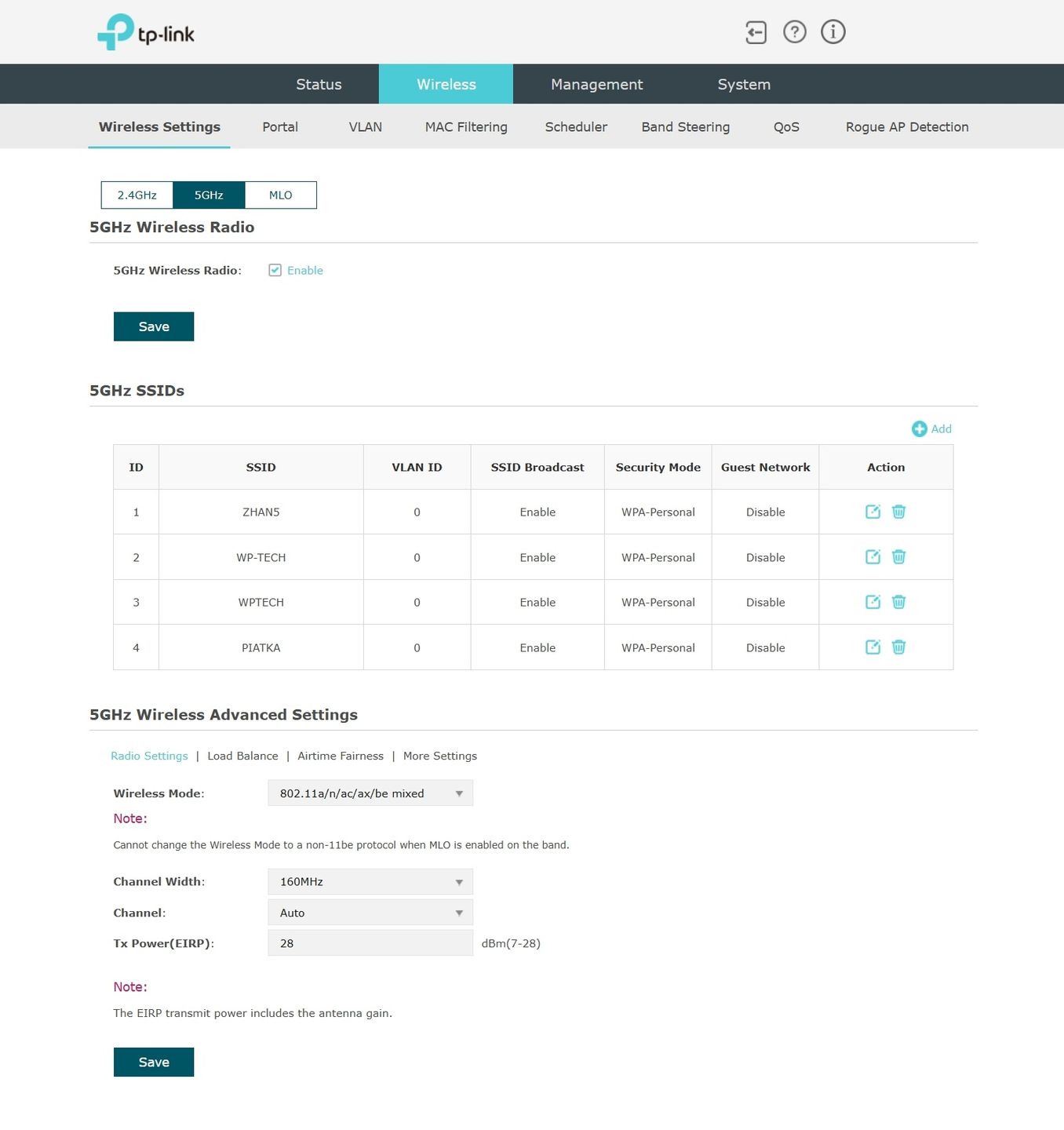Click the Tx Power(EIRP) input field
Screen dimensions: 1064x1130
click(x=370, y=943)
